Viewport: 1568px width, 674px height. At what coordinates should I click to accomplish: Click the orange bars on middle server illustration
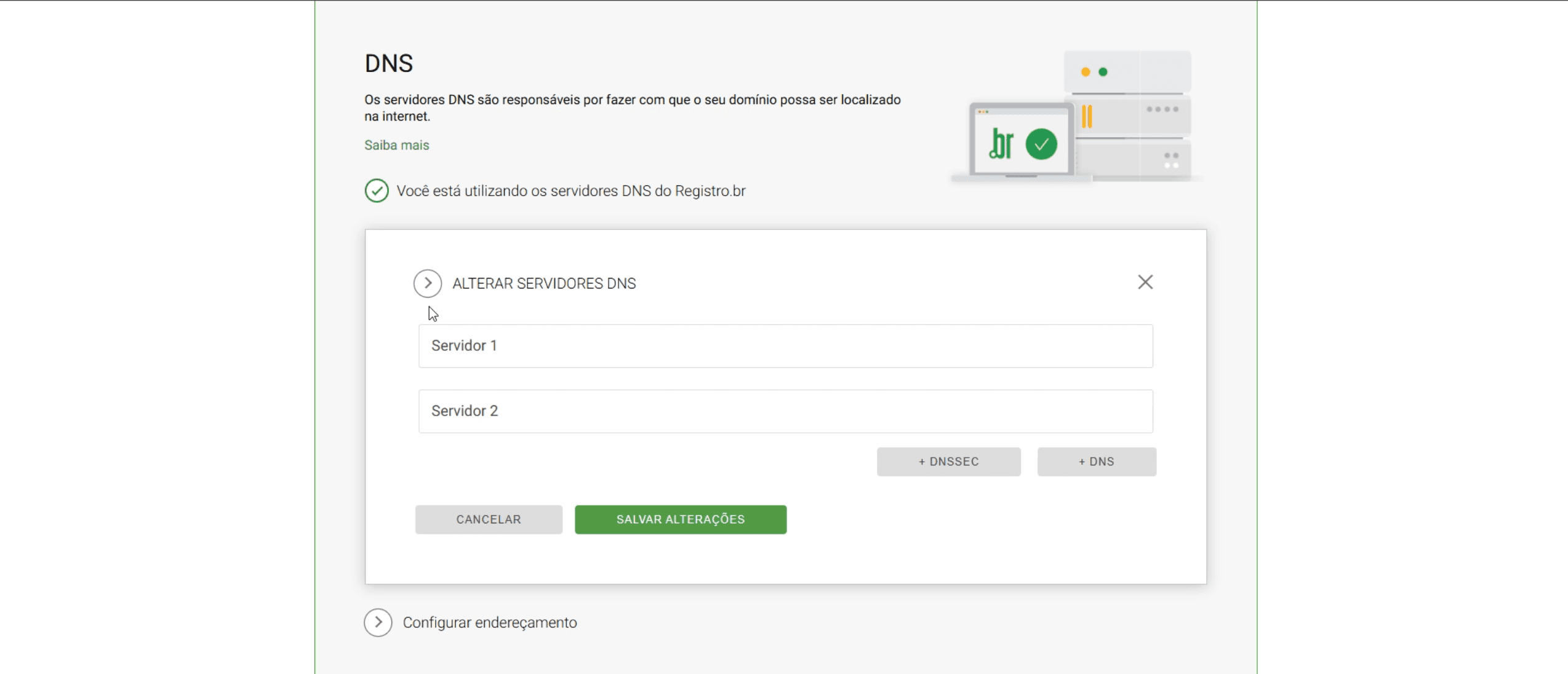pyautogui.click(x=1087, y=116)
